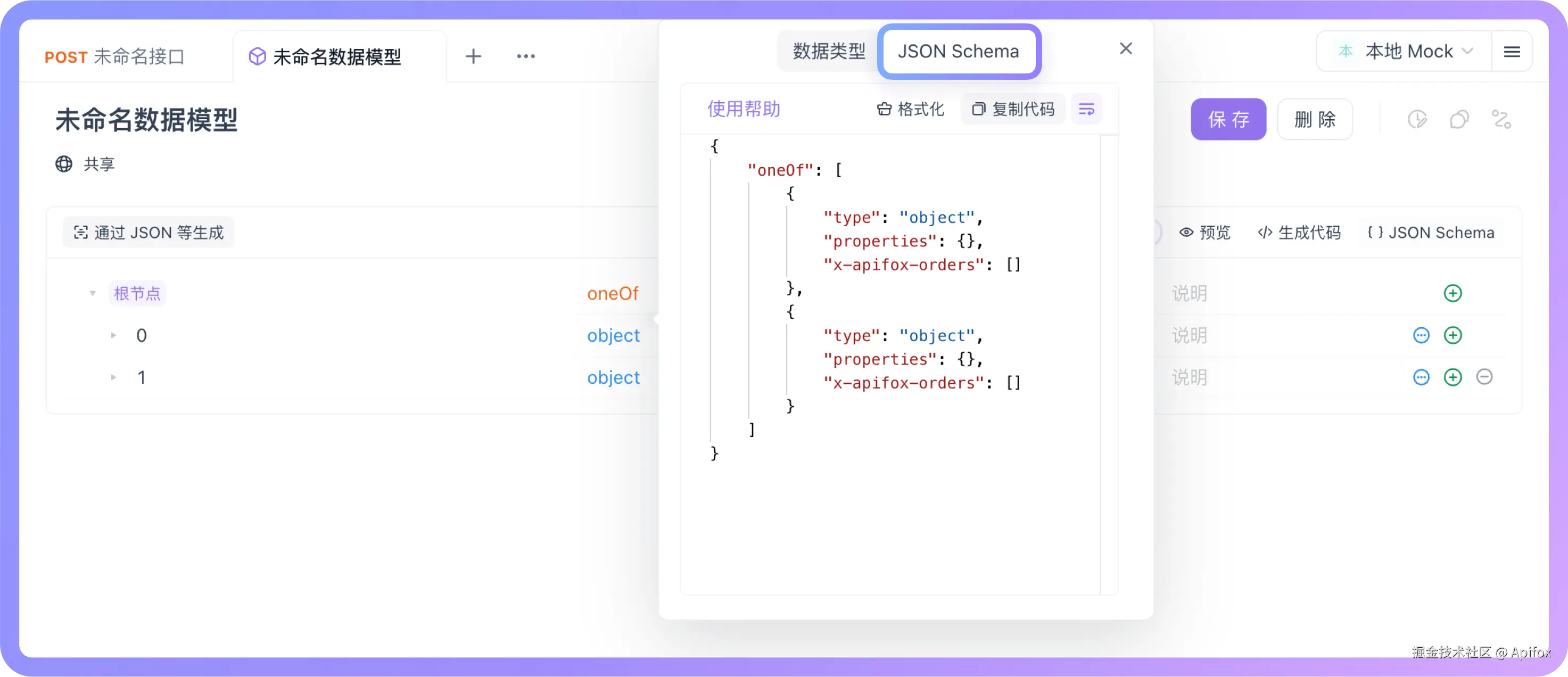This screenshot has height=677, width=1568.
Task: Toggle the advanced settings ellipsis on row 0
Action: 1421,335
